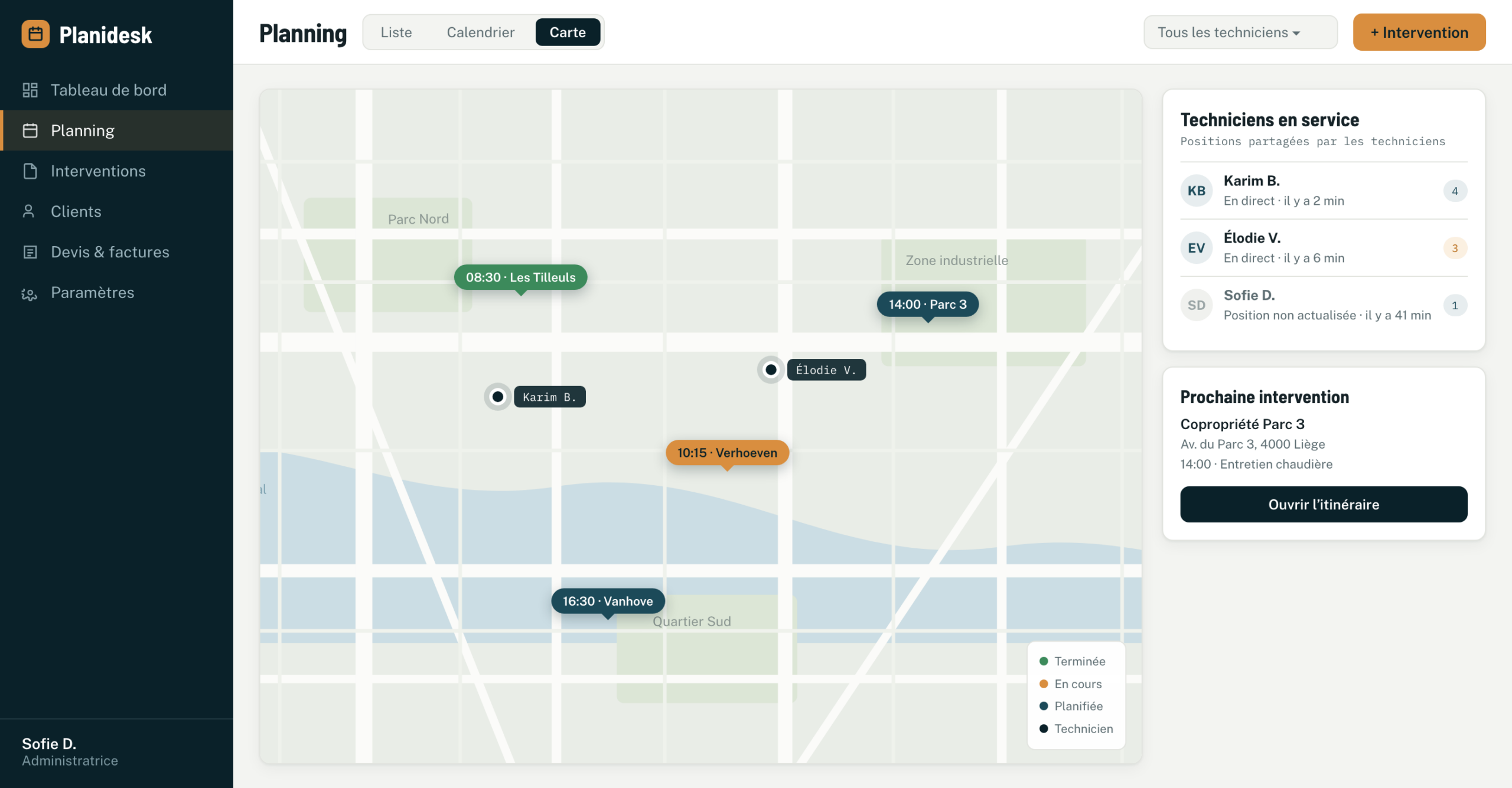The width and height of the screenshot is (1512, 788).
Task: Click the Devis & factures invoice icon
Action: pyautogui.click(x=30, y=252)
